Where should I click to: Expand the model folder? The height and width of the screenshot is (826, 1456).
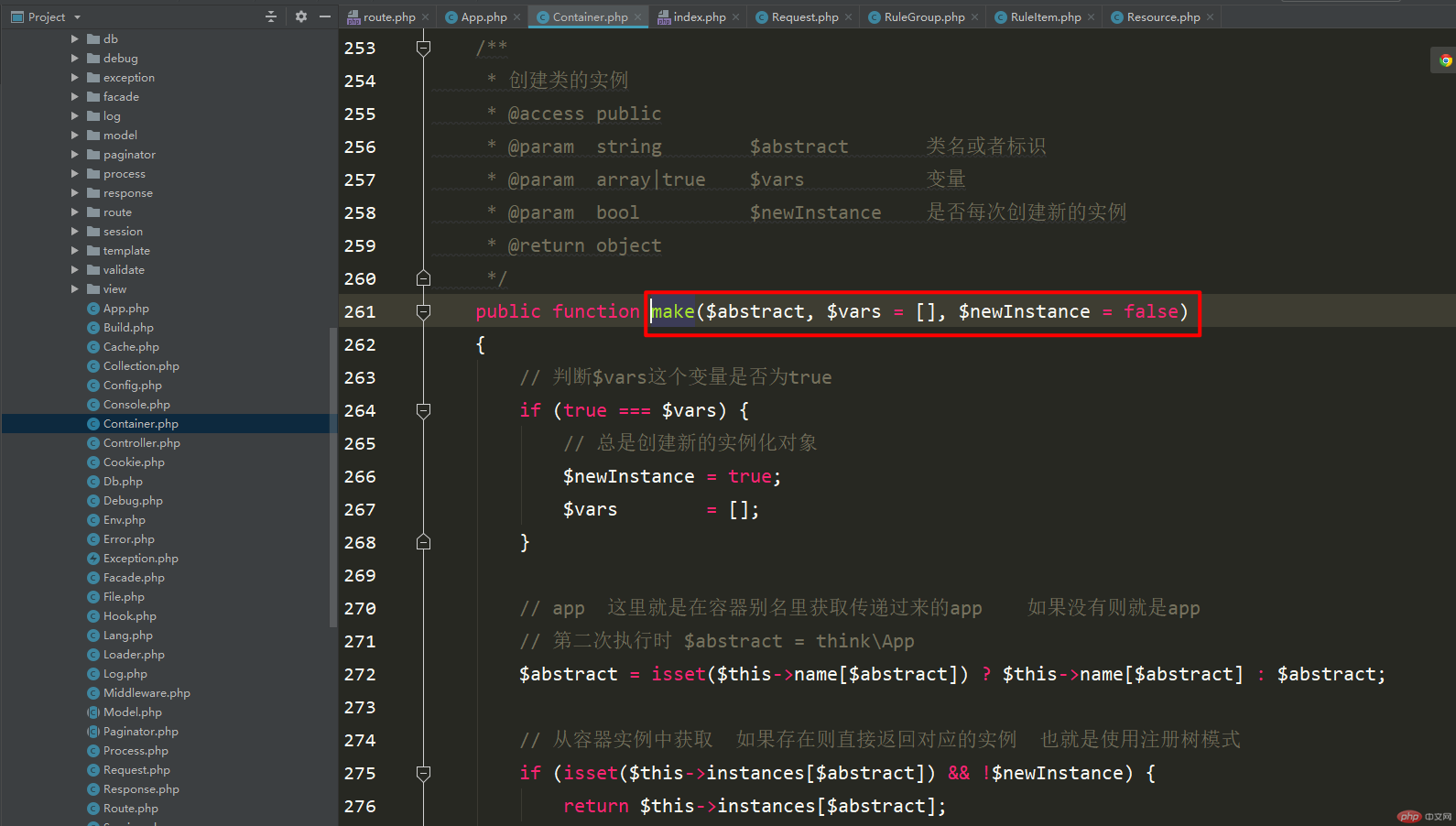coord(75,135)
